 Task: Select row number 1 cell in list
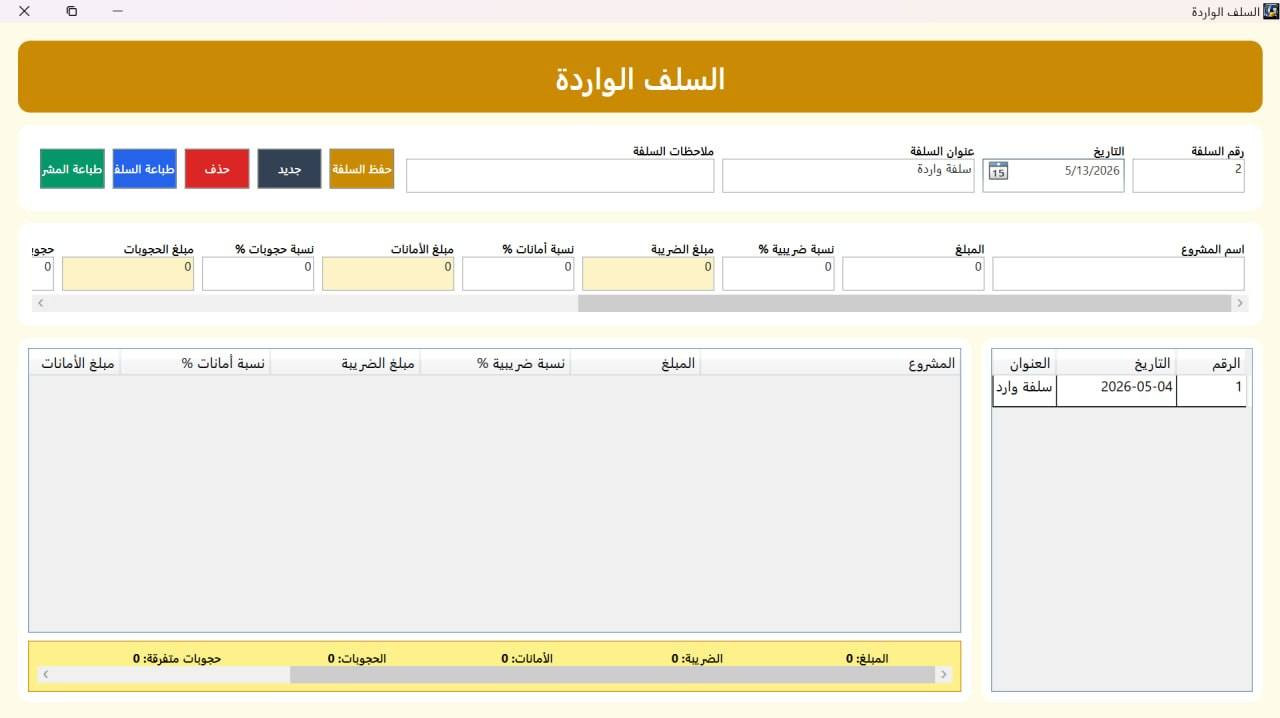(x=1211, y=391)
